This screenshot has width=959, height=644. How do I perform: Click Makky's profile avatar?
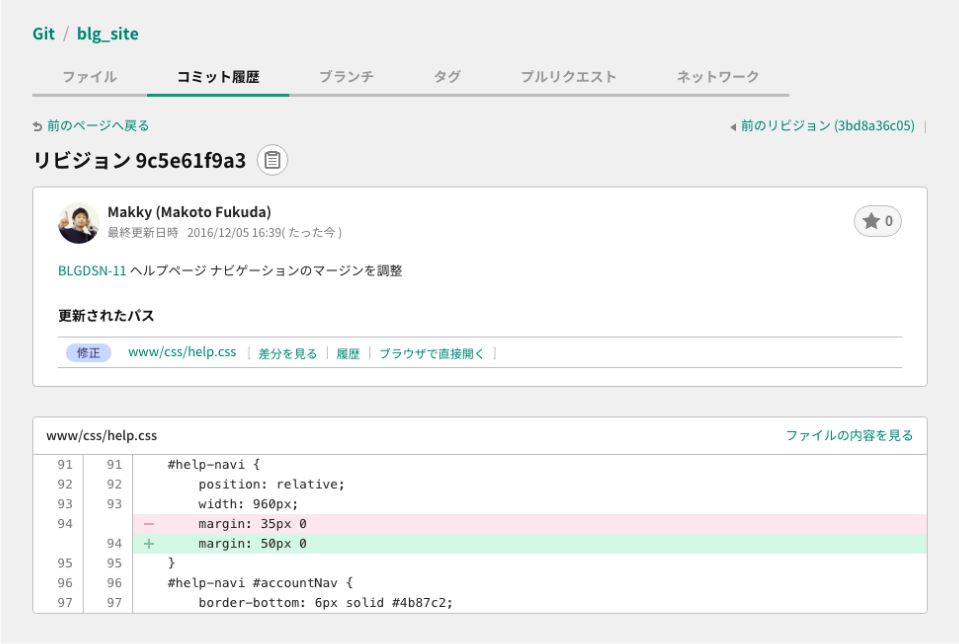(79, 222)
